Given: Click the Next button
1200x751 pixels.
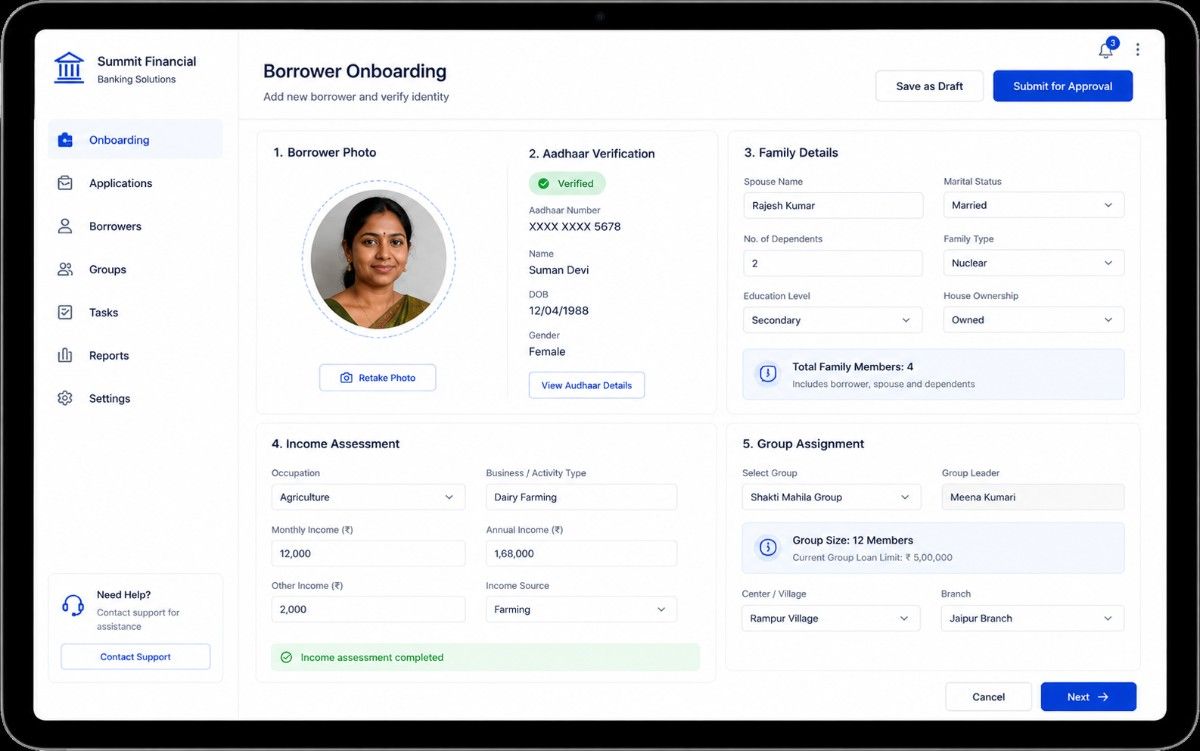Looking at the screenshot, I should pos(1088,697).
